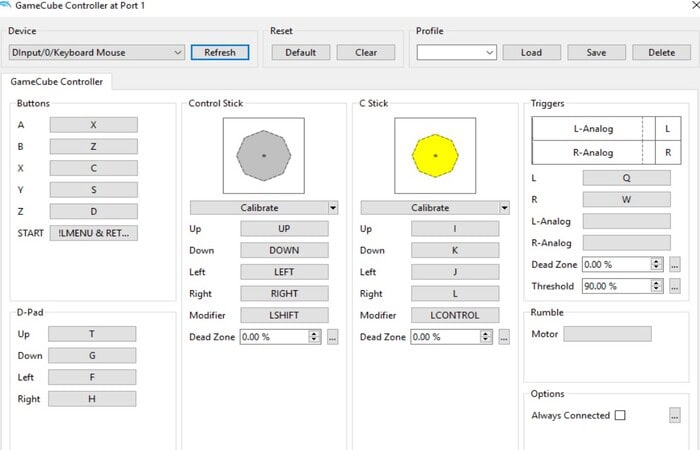Screen dimensions: 700x450
Task: Remap Control Stick Up binding UP
Action: 284,229
